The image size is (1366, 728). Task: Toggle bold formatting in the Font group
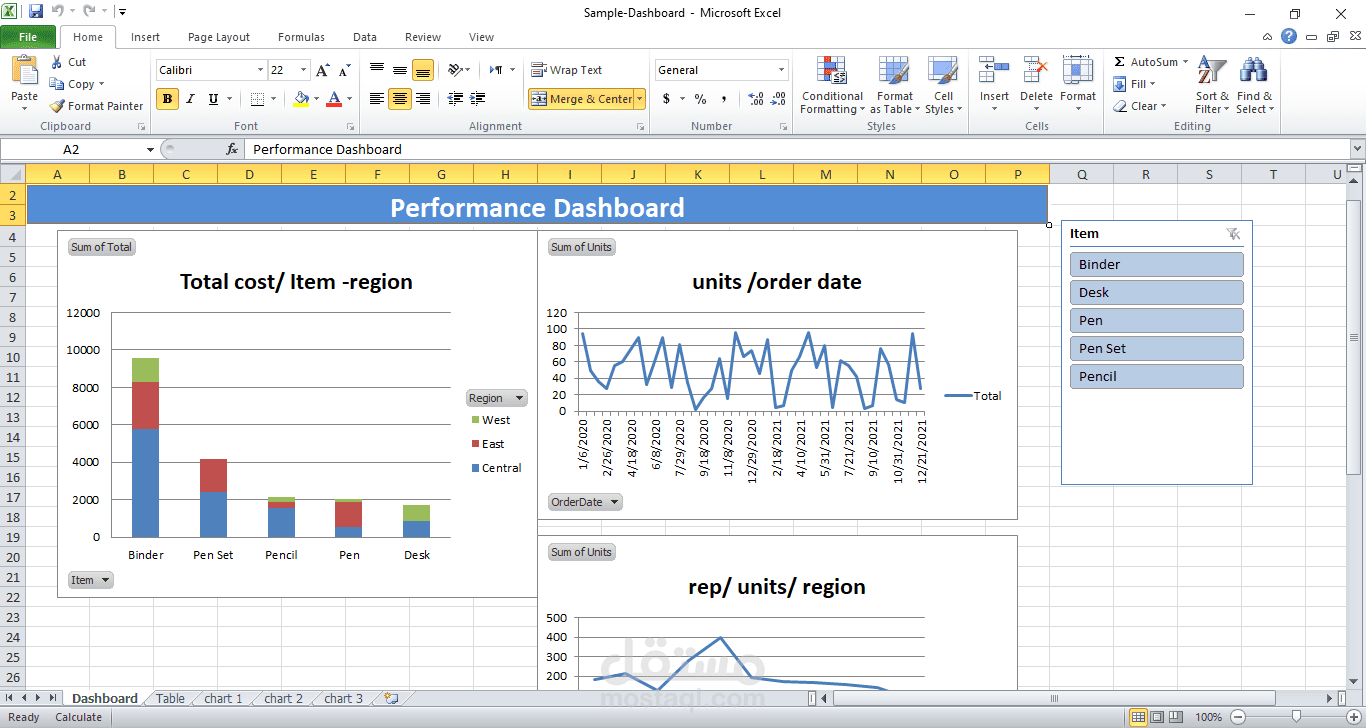166,99
